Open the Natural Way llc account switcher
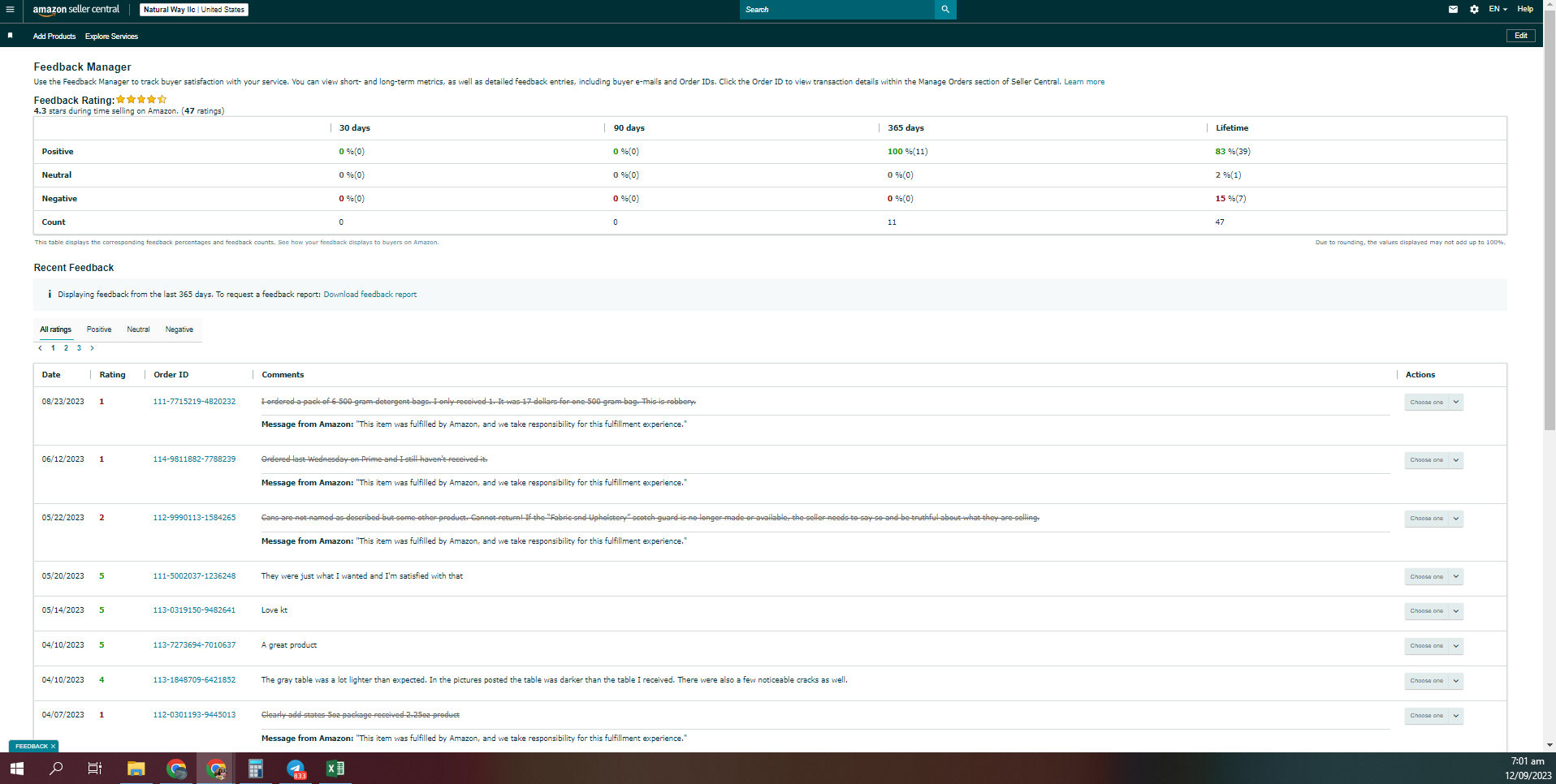The height and width of the screenshot is (784, 1556). tap(194, 10)
